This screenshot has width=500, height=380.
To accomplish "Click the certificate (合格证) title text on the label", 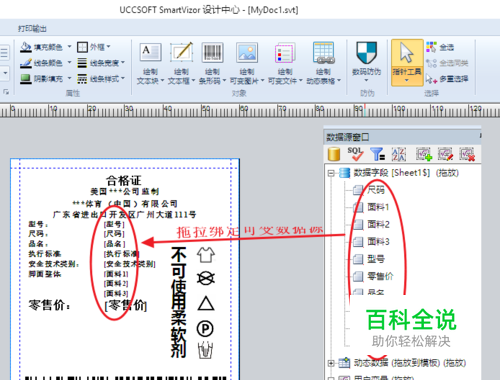I will point(124,181).
